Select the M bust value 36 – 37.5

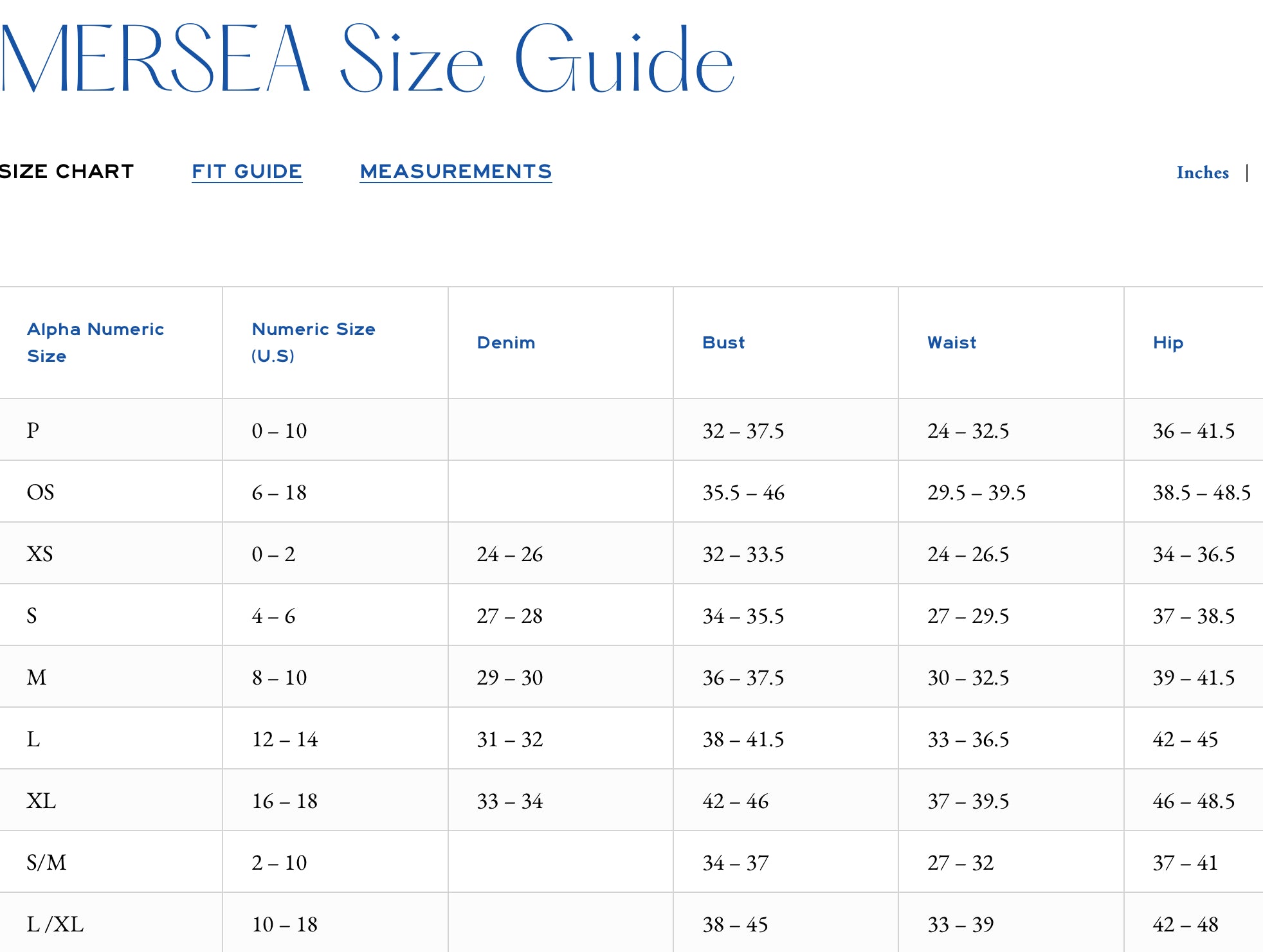(743, 678)
